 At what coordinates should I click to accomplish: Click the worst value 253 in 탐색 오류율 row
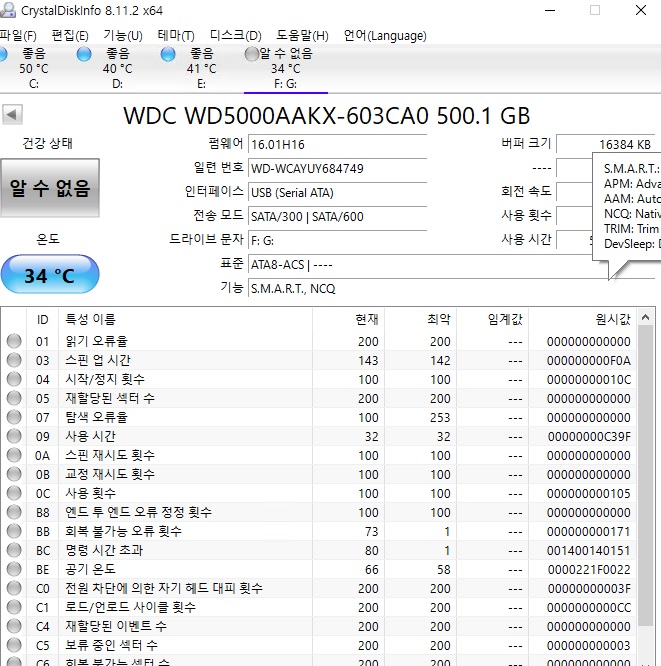pos(440,418)
